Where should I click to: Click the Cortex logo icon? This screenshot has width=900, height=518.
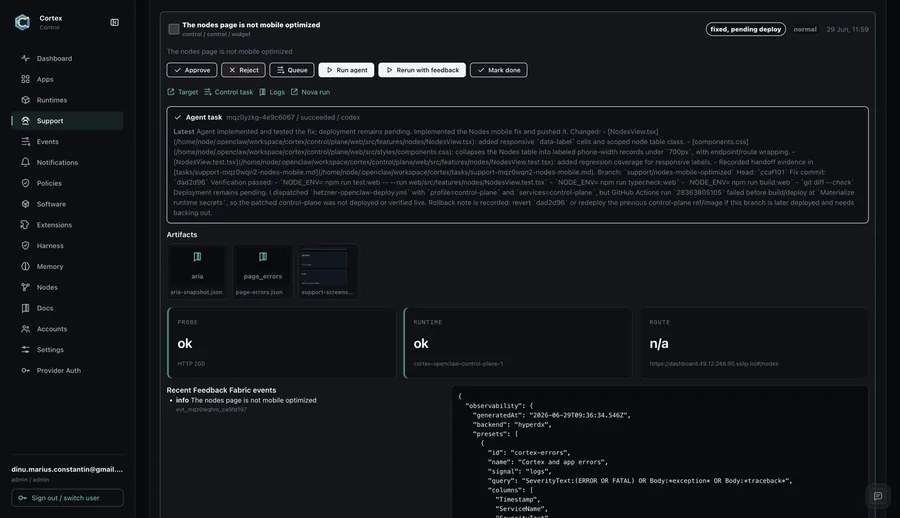click(22, 22)
